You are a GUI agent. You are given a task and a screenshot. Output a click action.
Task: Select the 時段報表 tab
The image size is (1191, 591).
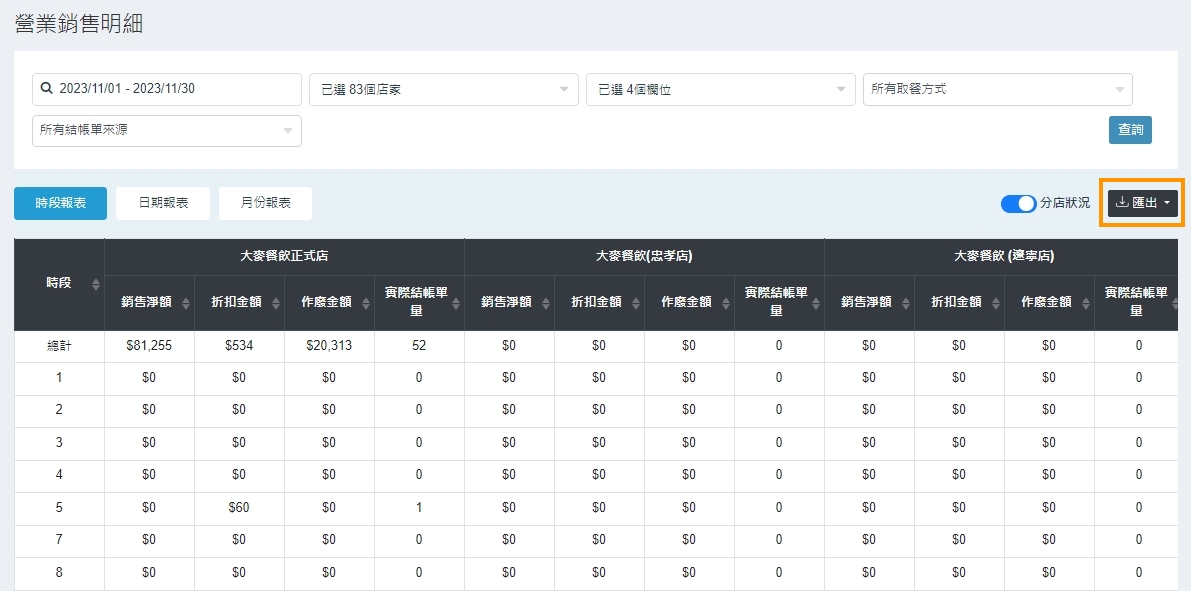(x=60, y=203)
